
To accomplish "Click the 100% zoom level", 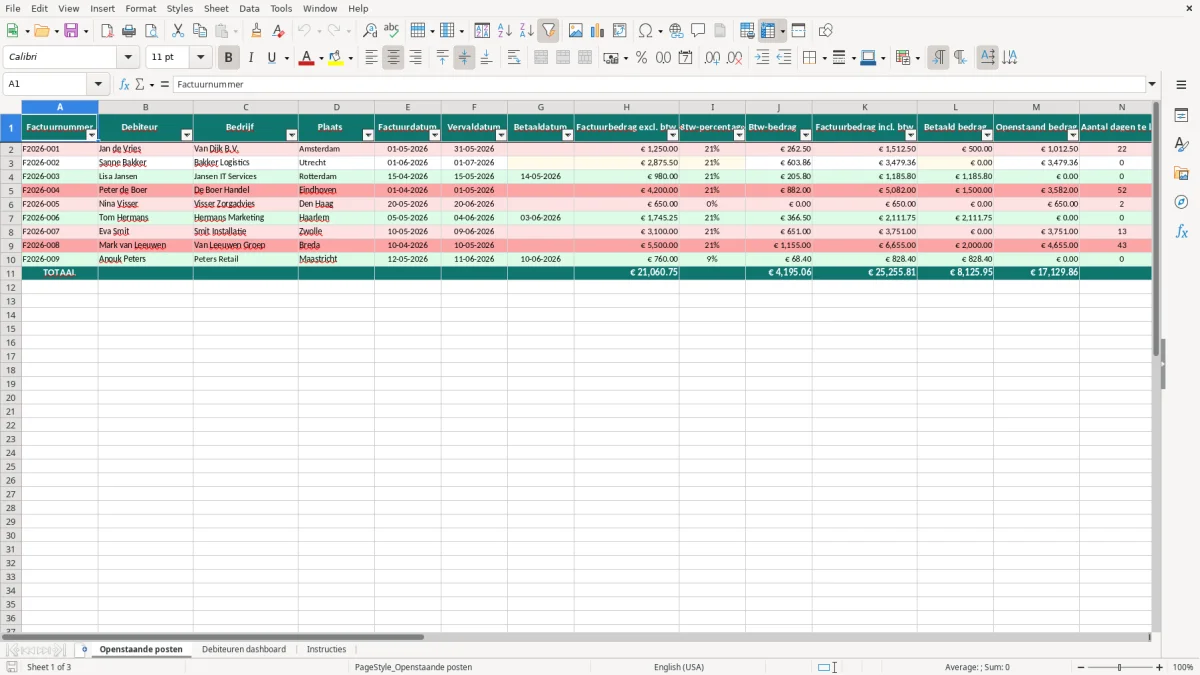I will (1183, 667).
